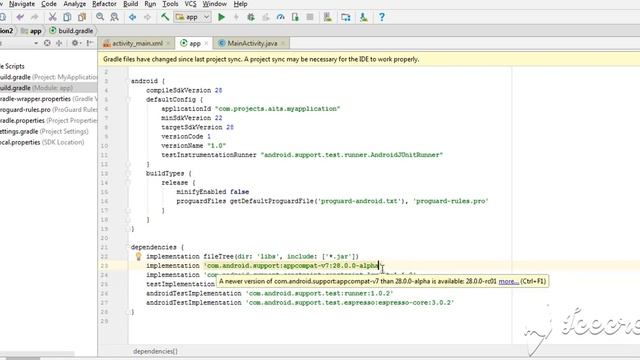Open Find with the magnifier icon

[100, 17]
